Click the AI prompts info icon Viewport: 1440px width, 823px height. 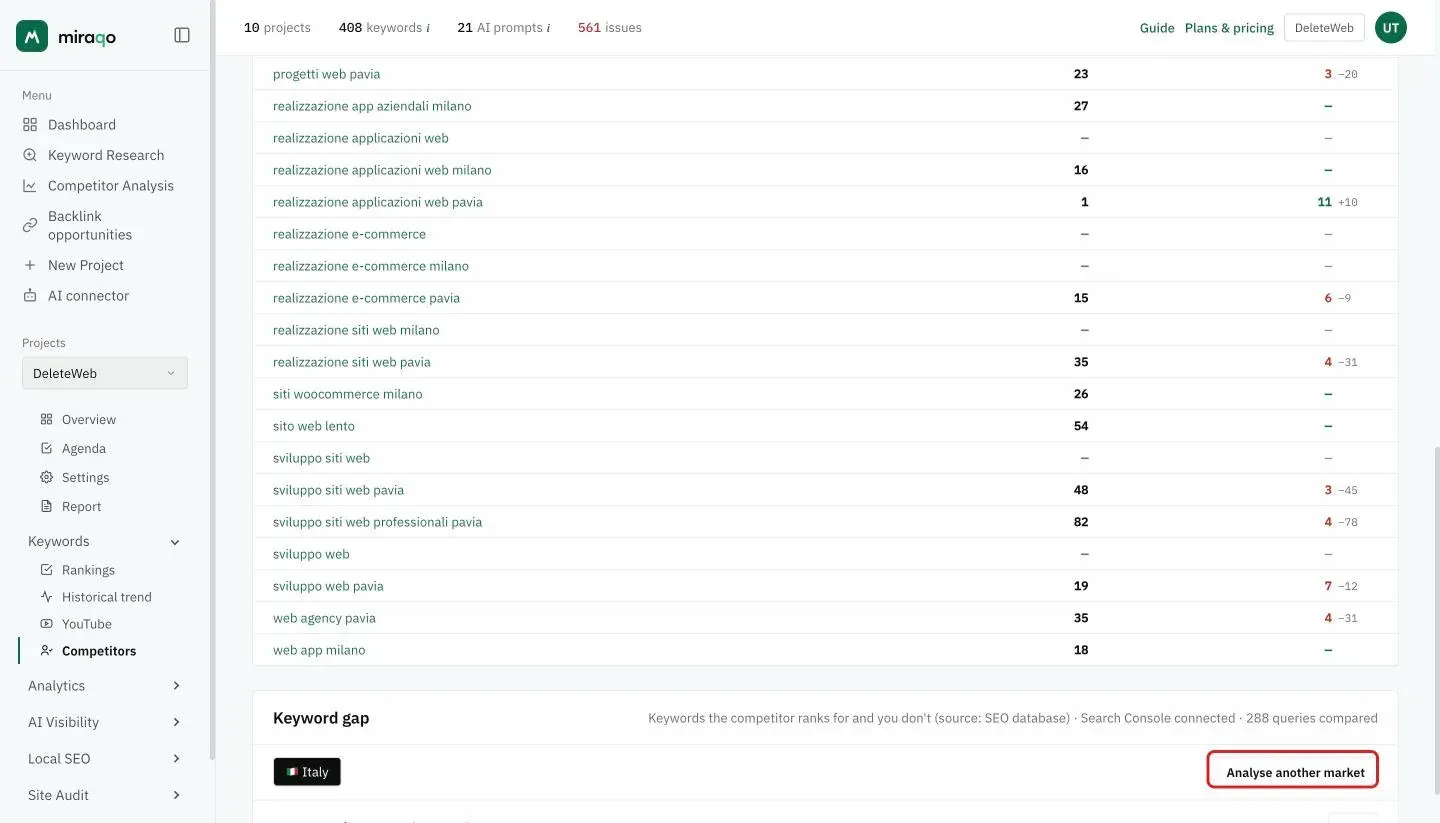click(548, 28)
